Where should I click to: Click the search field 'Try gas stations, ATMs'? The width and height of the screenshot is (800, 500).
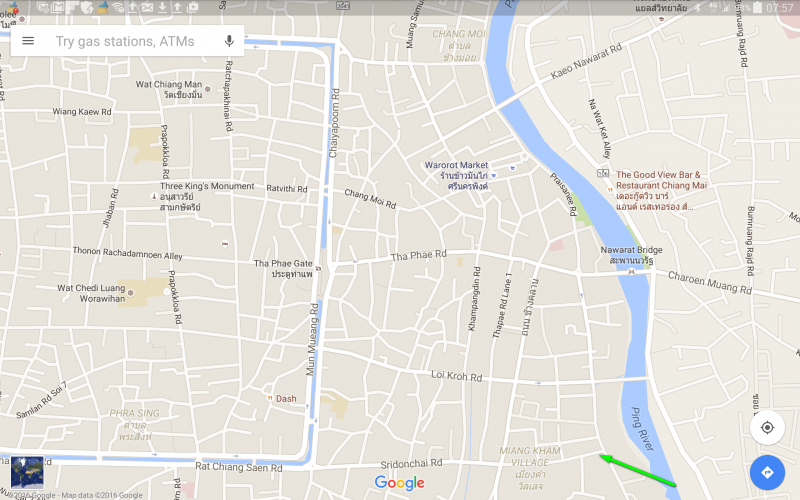coord(125,41)
